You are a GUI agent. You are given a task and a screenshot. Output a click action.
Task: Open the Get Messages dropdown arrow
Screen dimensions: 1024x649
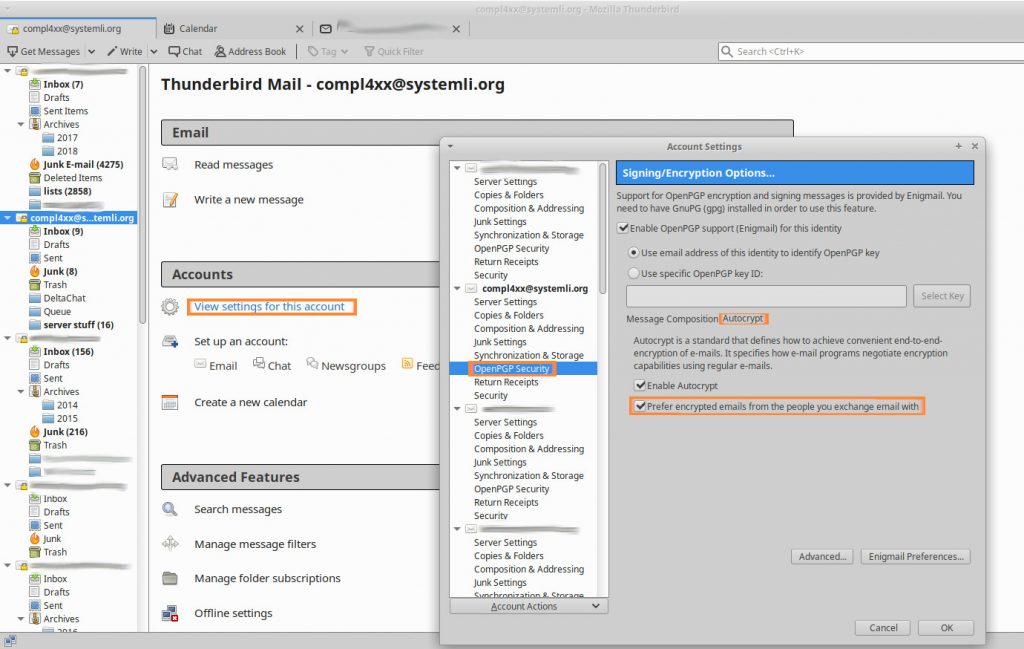coord(91,52)
